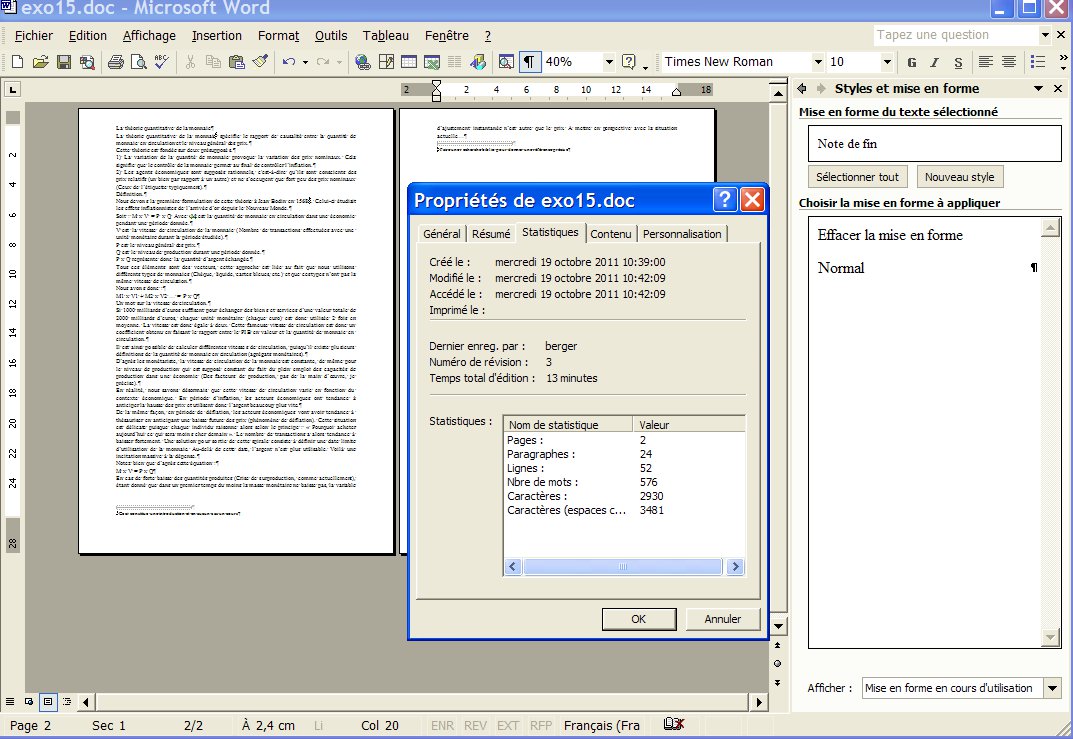Screen dimensions: 1073x739
Task: Open the Fichier menu
Action: (x=34, y=36)
